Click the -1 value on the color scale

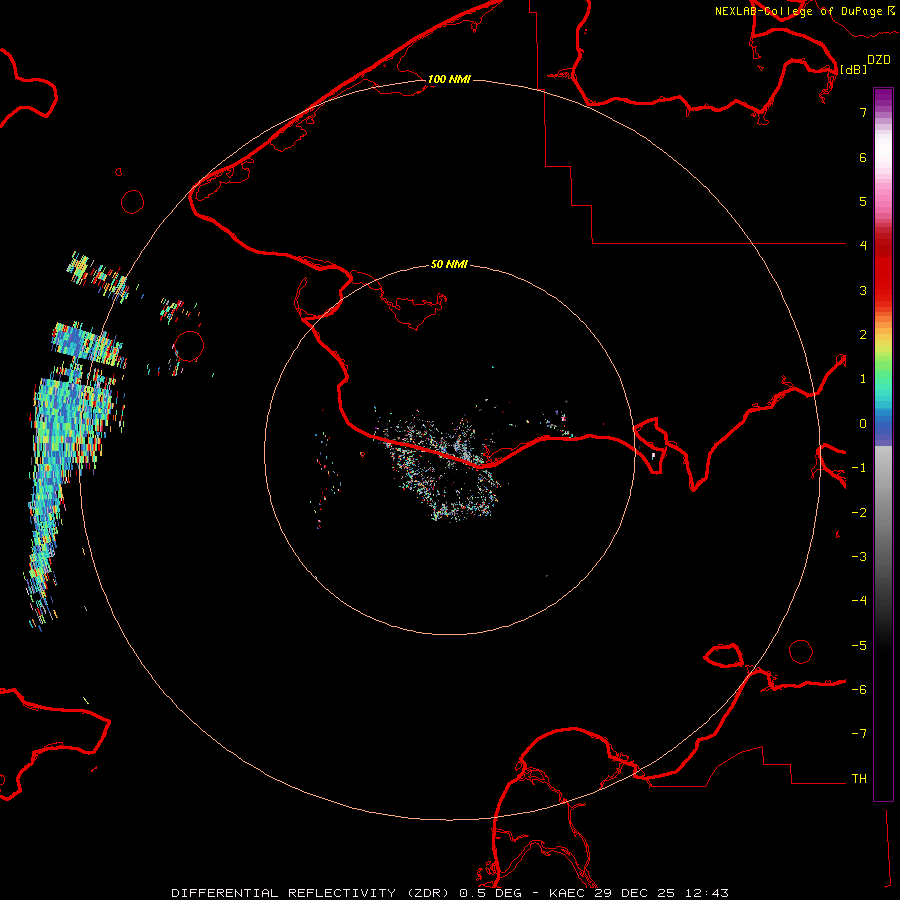click(859, 468)
